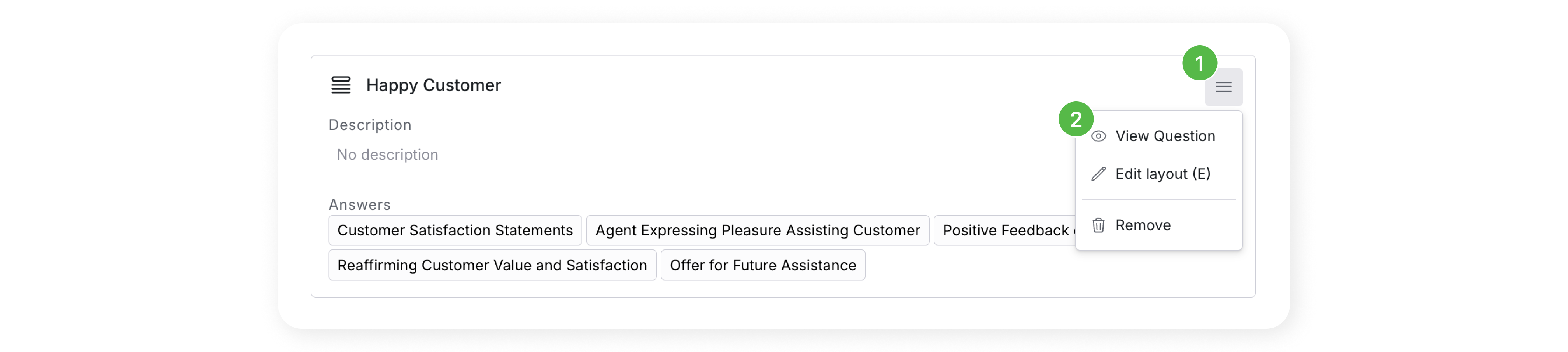Click the stacked-lines icon beside Happy Customer
The height and width of the screenshot is (352, 1568).
pyautogui.click(x=341, y=85)
